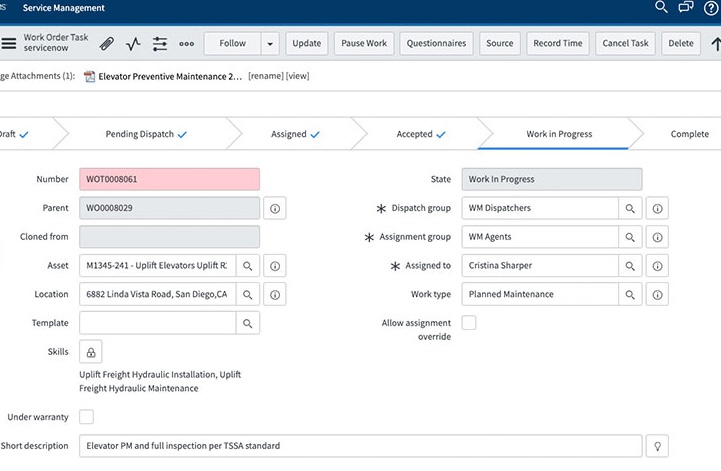
Task: Click the rename attachment link
Action: coord(265,76)
